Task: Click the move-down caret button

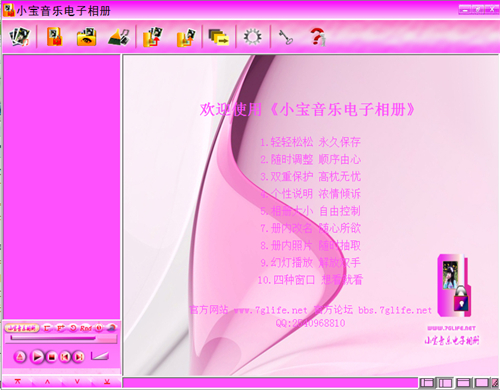Action: (x=77, y=382)
